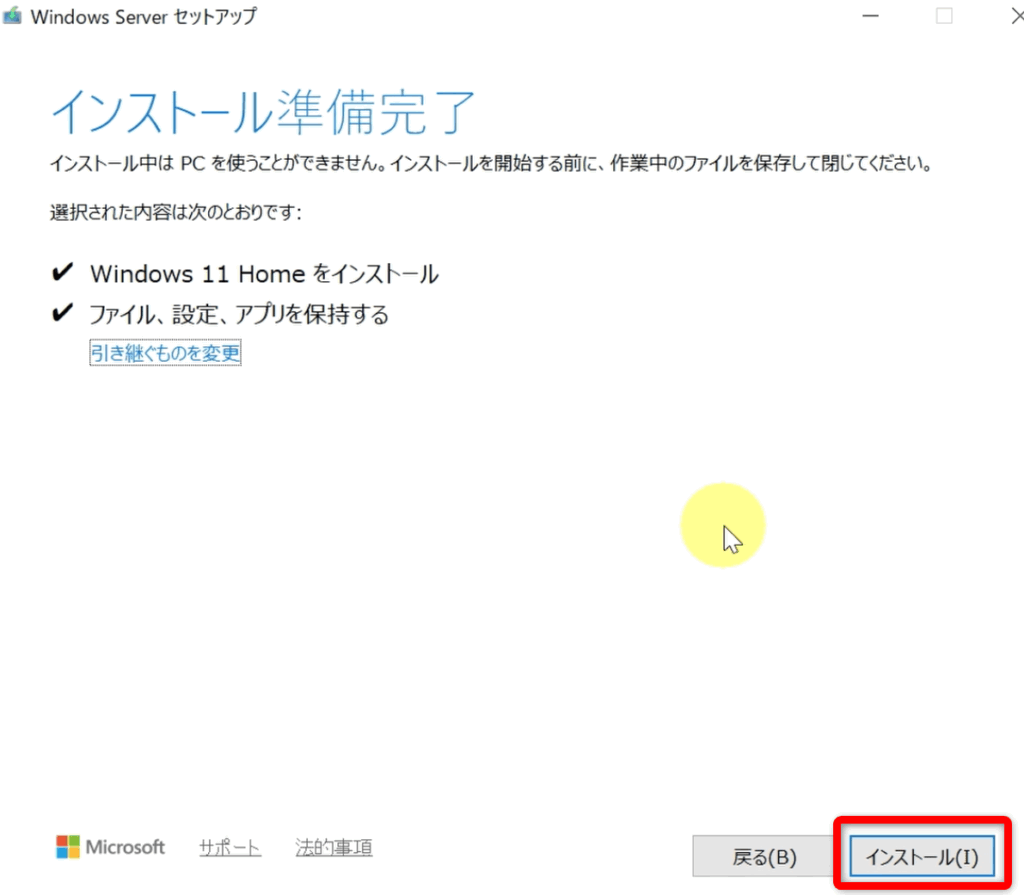Click the インストール準備完了 heading
The height and width of the screenshot is (895, 1024).
[x=264, y=111]
